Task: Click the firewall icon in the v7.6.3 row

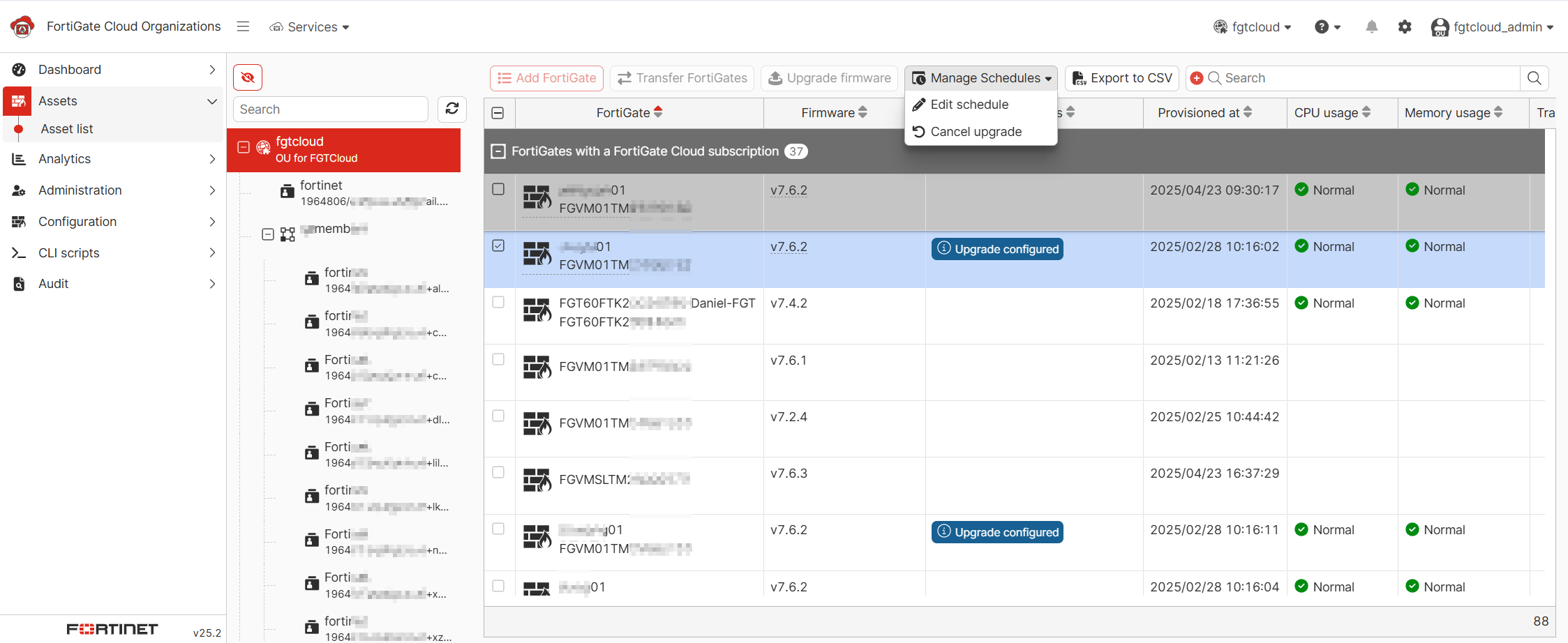Action: pos(537,480)
